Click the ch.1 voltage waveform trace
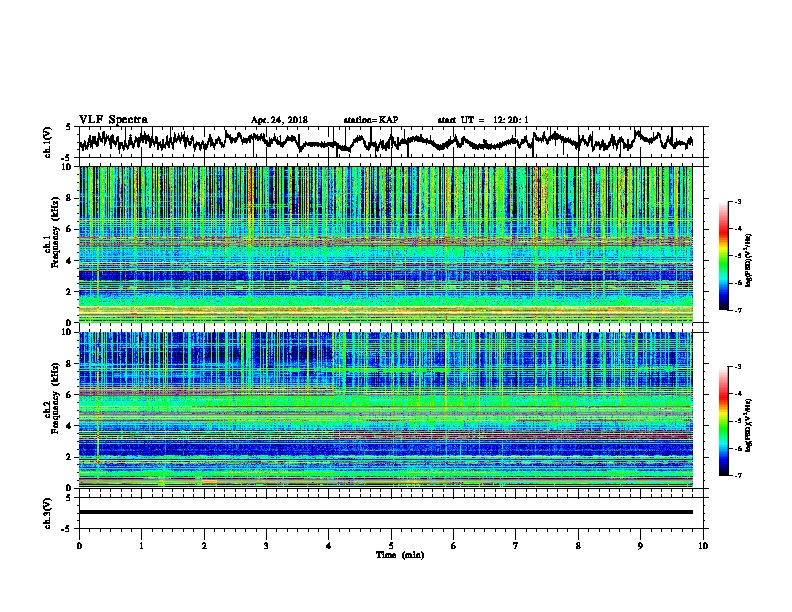The image size is (792, 612). [x=385, y=142]
